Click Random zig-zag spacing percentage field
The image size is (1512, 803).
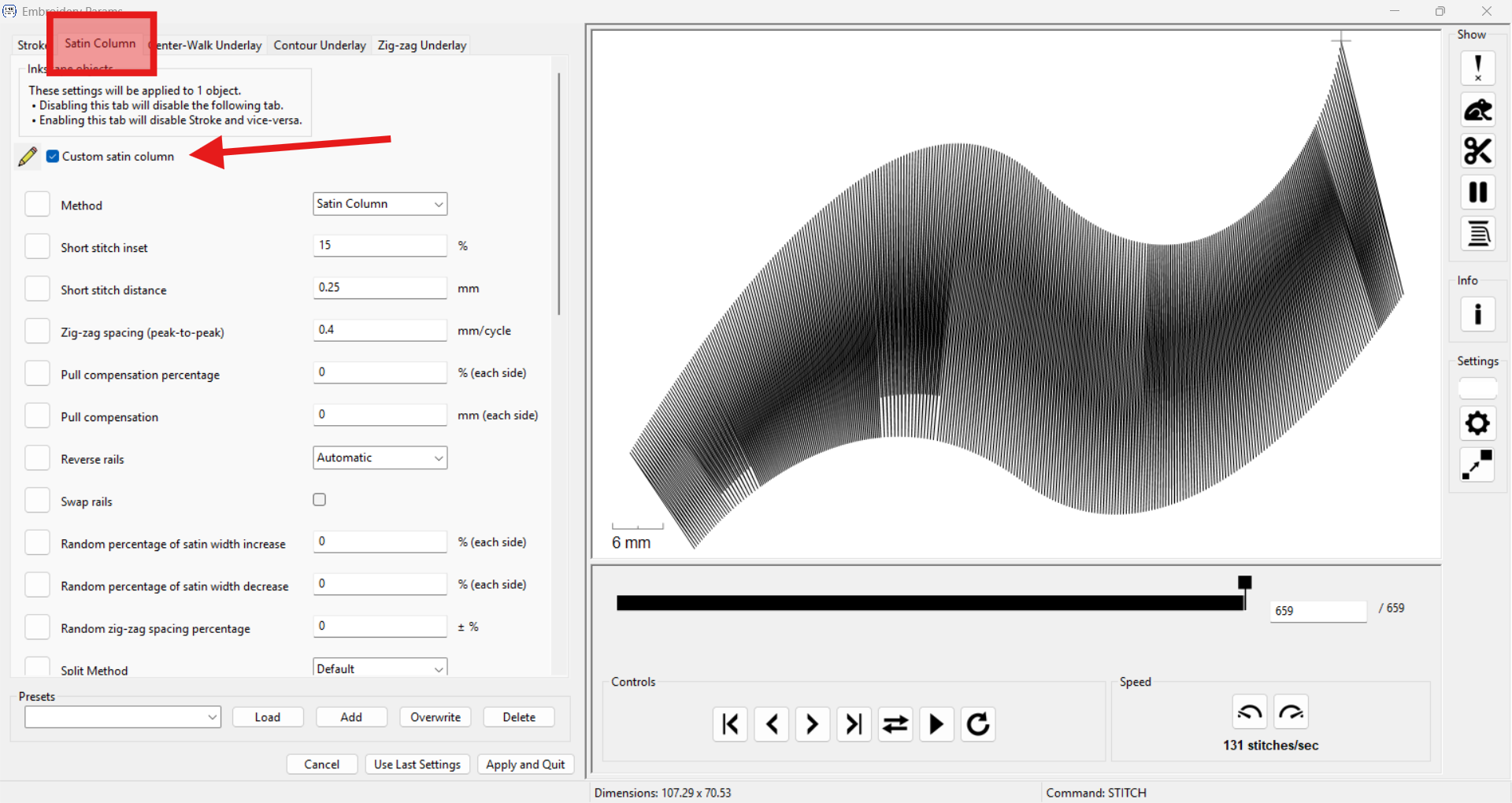[x=380, y=627]
